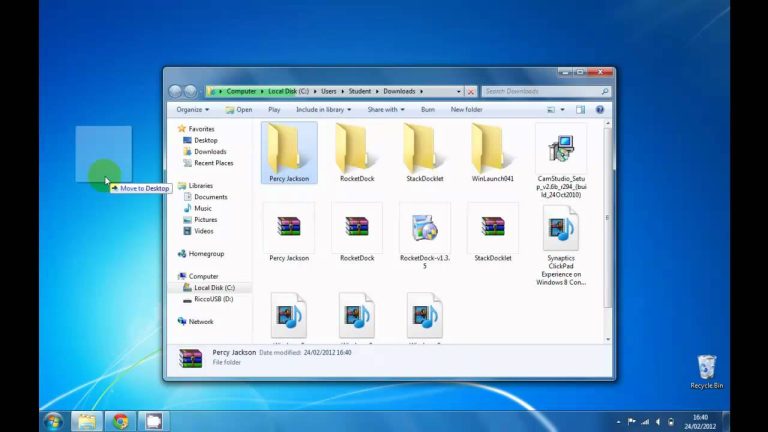This screenshot has height=432, width=768.
Task: Toggle the preview pane button
Action: coord(580,109)
